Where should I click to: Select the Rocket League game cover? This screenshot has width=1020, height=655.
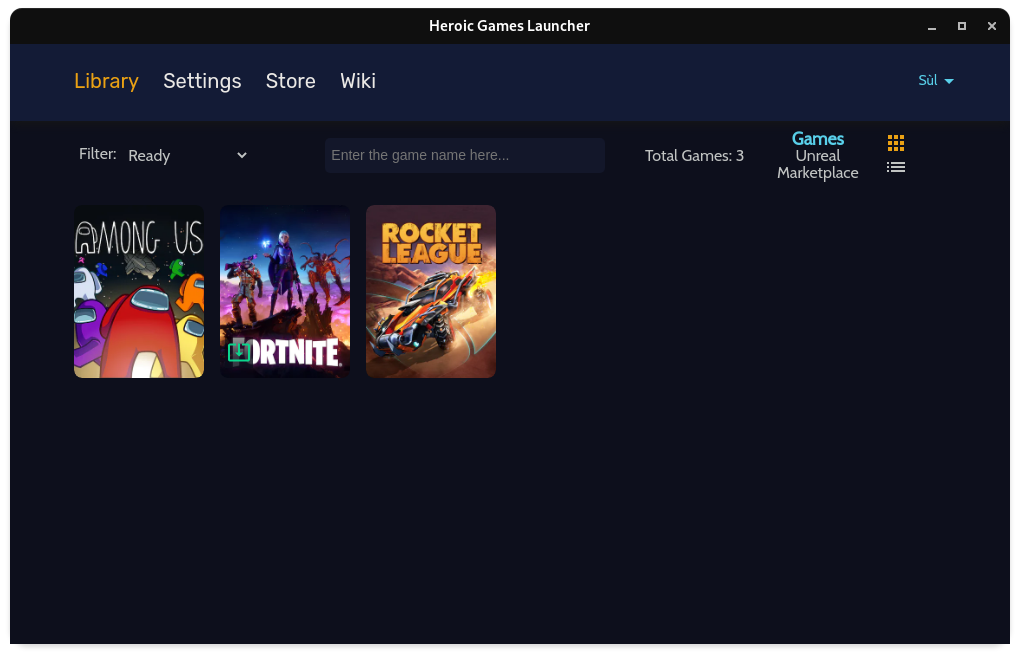pos(430,291)
